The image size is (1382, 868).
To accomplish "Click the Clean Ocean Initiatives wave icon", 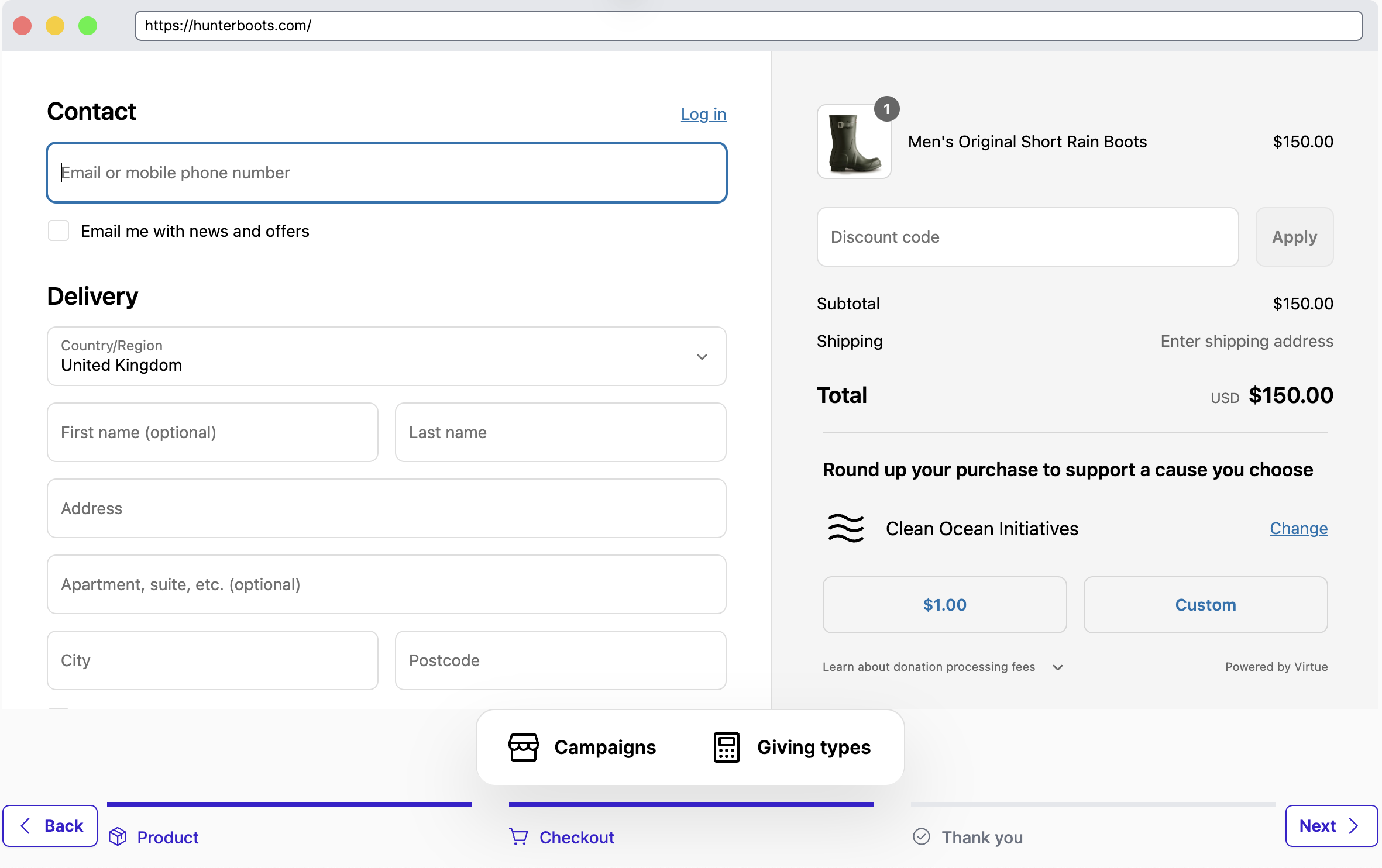I will [x=845, y=528].
